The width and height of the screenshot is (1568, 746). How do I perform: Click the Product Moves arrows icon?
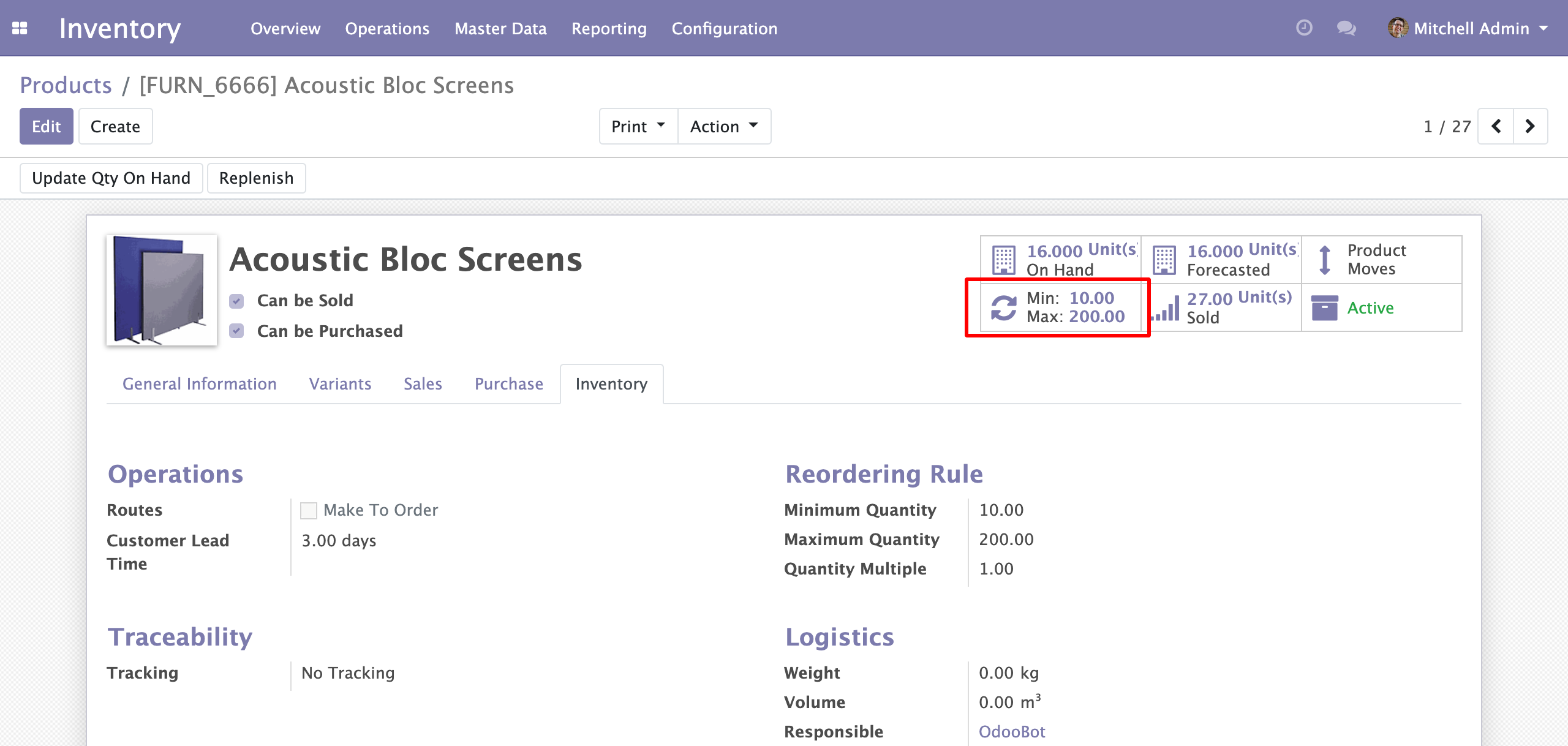pos(1324,260)
